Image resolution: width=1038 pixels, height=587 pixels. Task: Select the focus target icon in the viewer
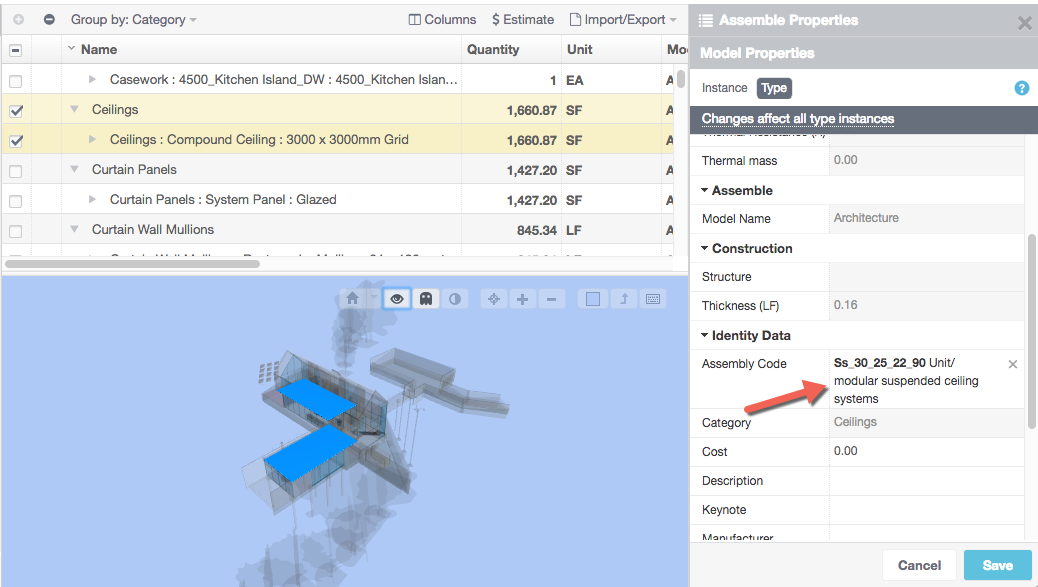(x=493, y=298)
